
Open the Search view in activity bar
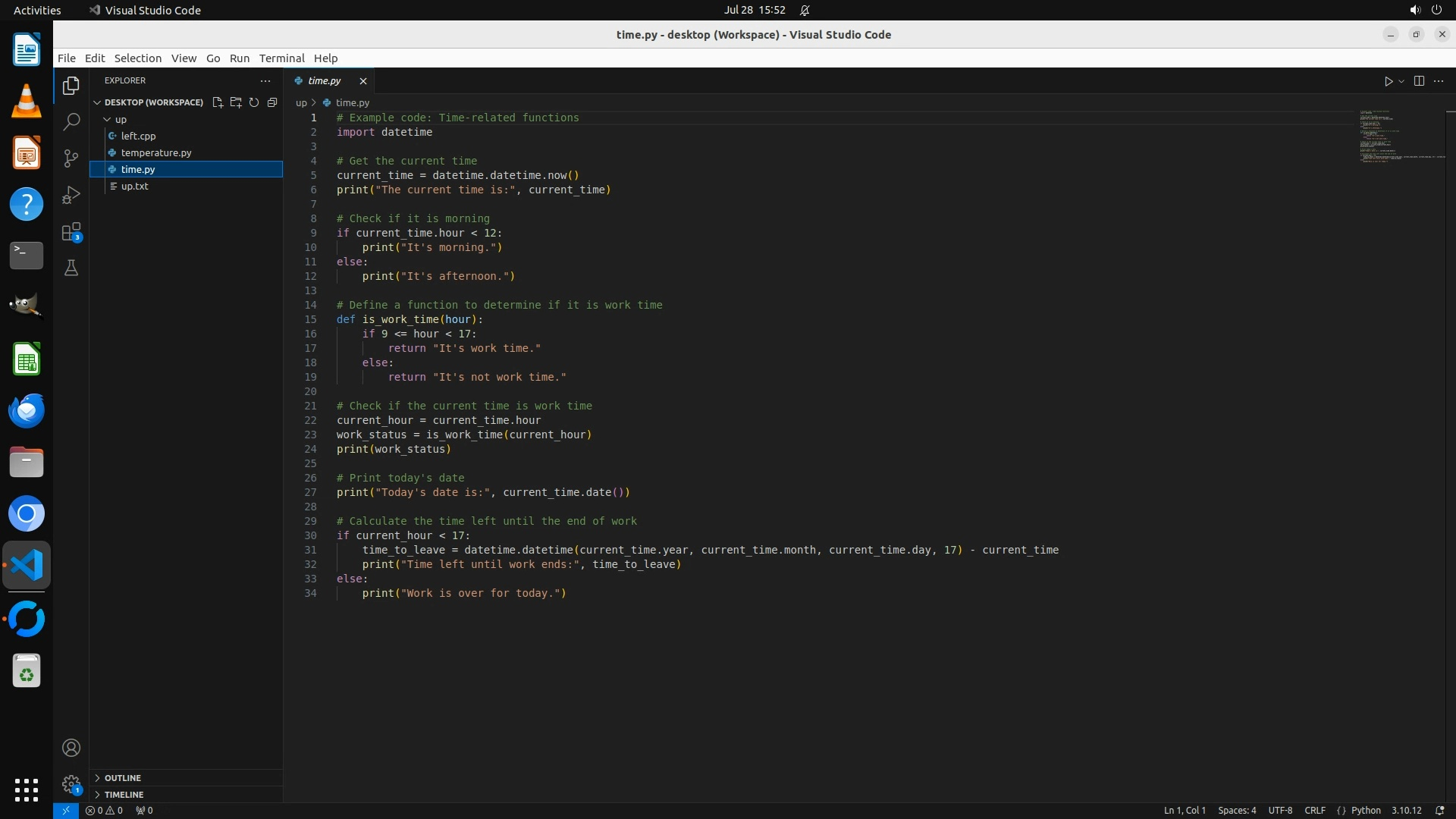(x=71, y=121)
